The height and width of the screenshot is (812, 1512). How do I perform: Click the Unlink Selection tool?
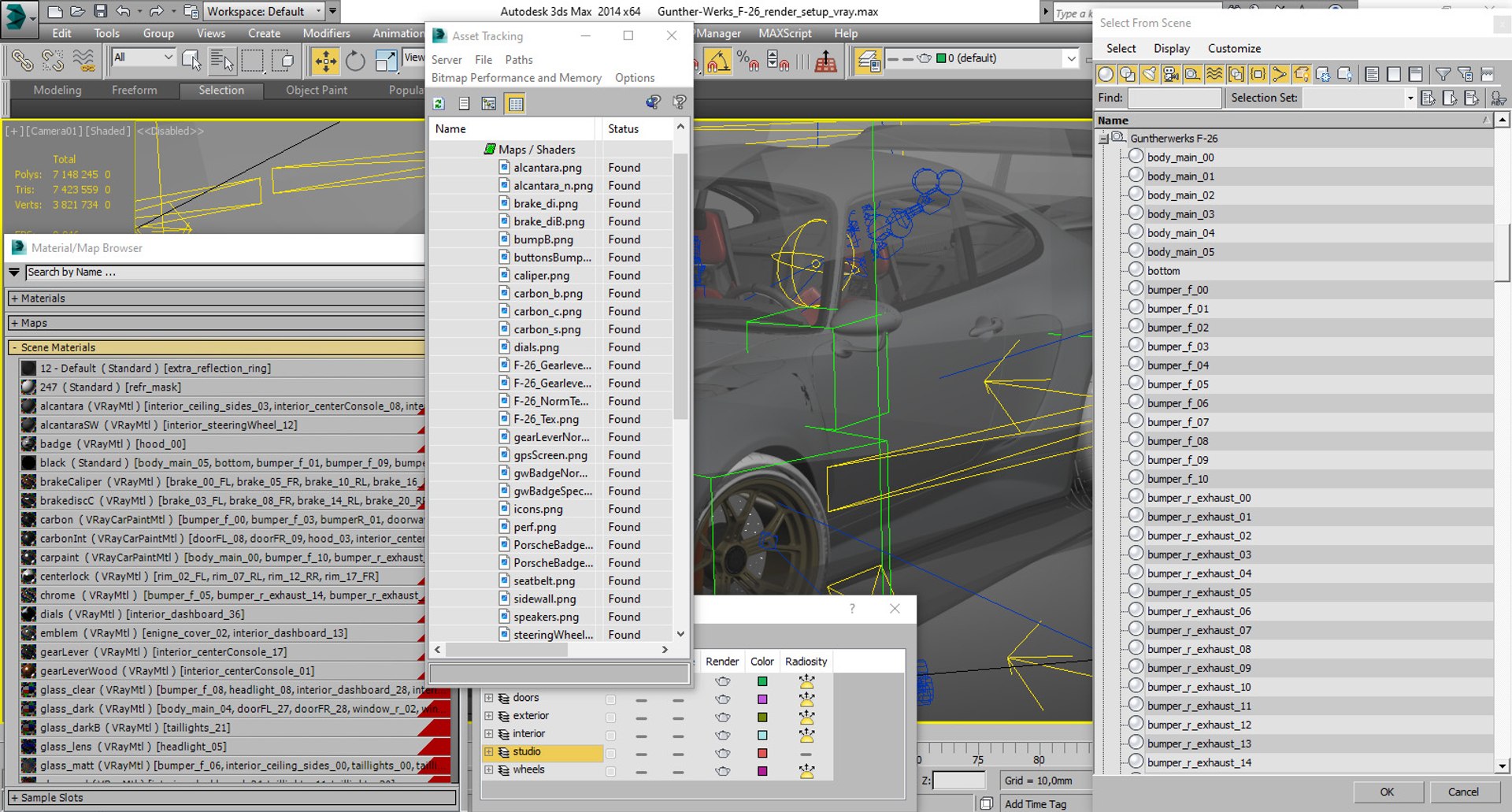(53, 61)
